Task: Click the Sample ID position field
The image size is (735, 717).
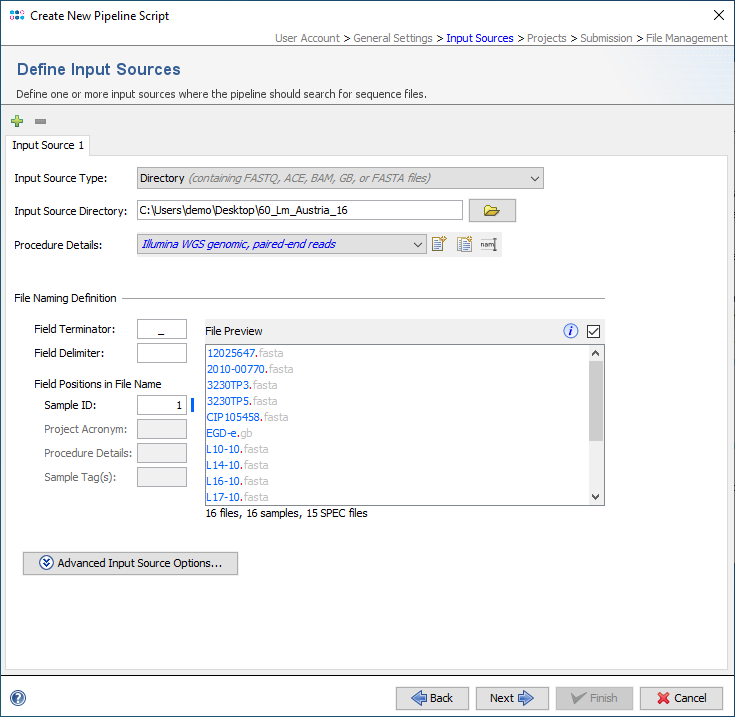Action: (161, 405)
